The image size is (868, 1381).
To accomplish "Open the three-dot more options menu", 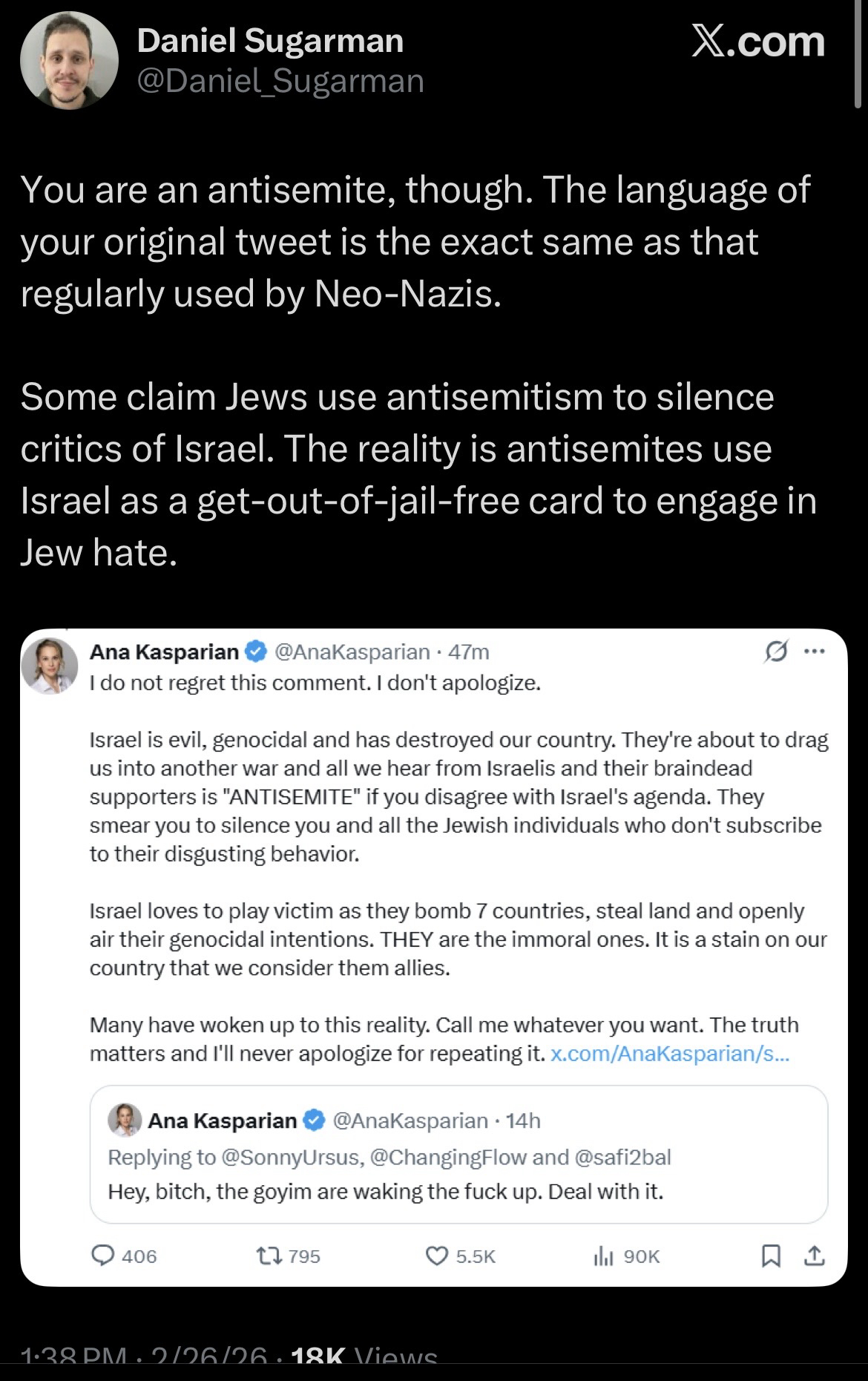I will point(815,652).
